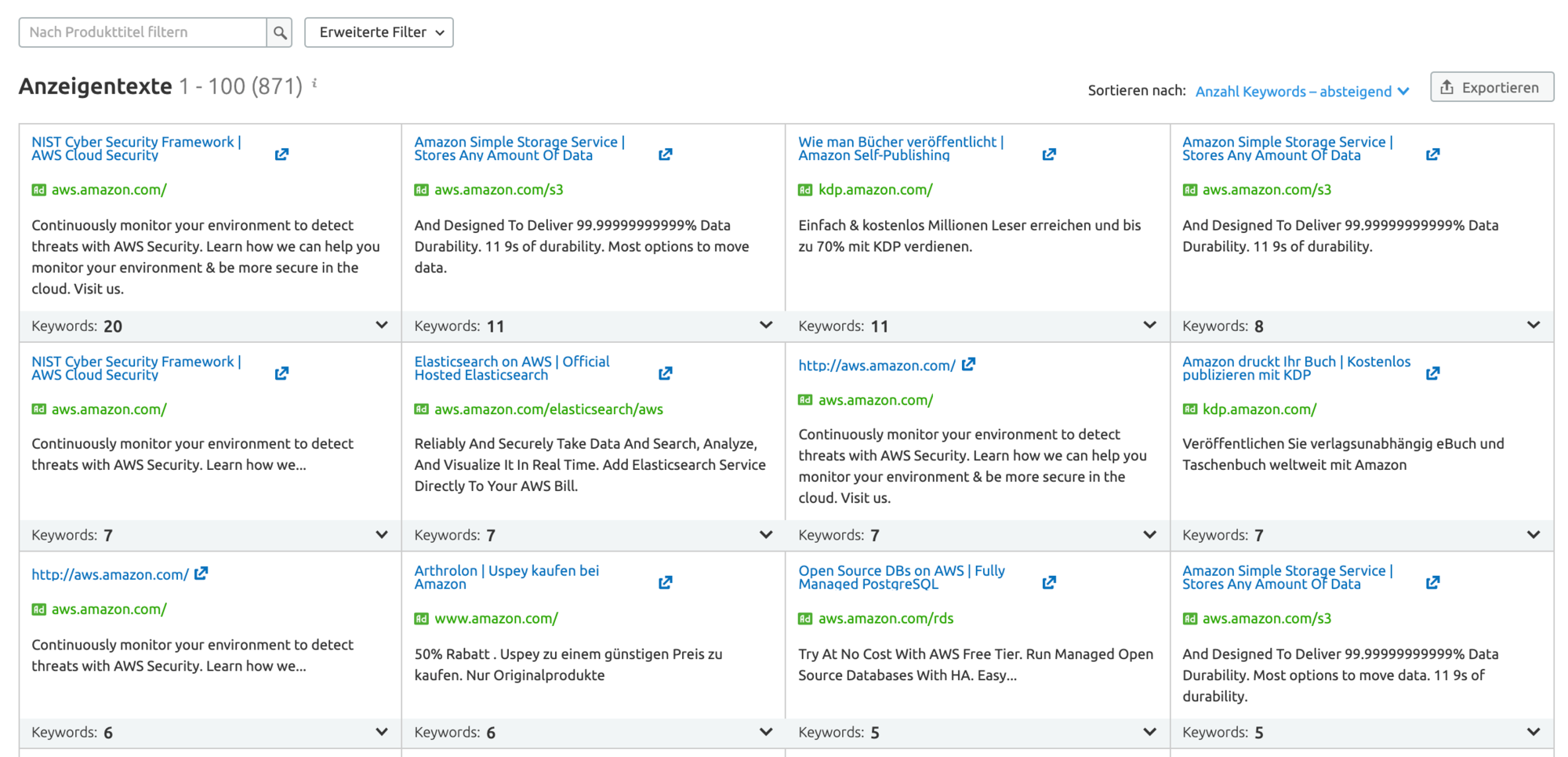Open external link icon of first NIST Cyber Security ad
This screenshot has height=757, width=1568.
click(281, 155)
